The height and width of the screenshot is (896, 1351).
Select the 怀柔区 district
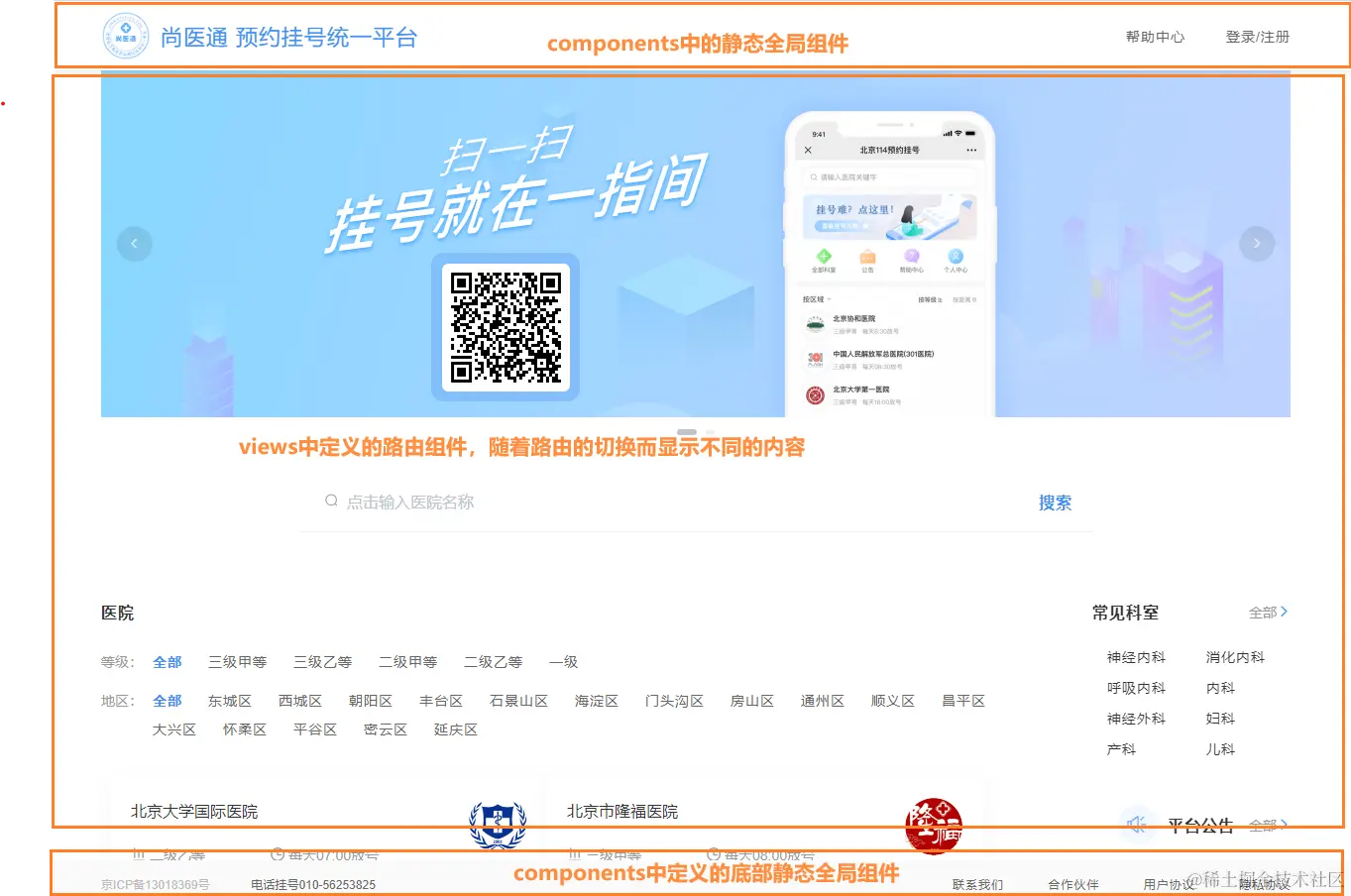coord(245,729)
